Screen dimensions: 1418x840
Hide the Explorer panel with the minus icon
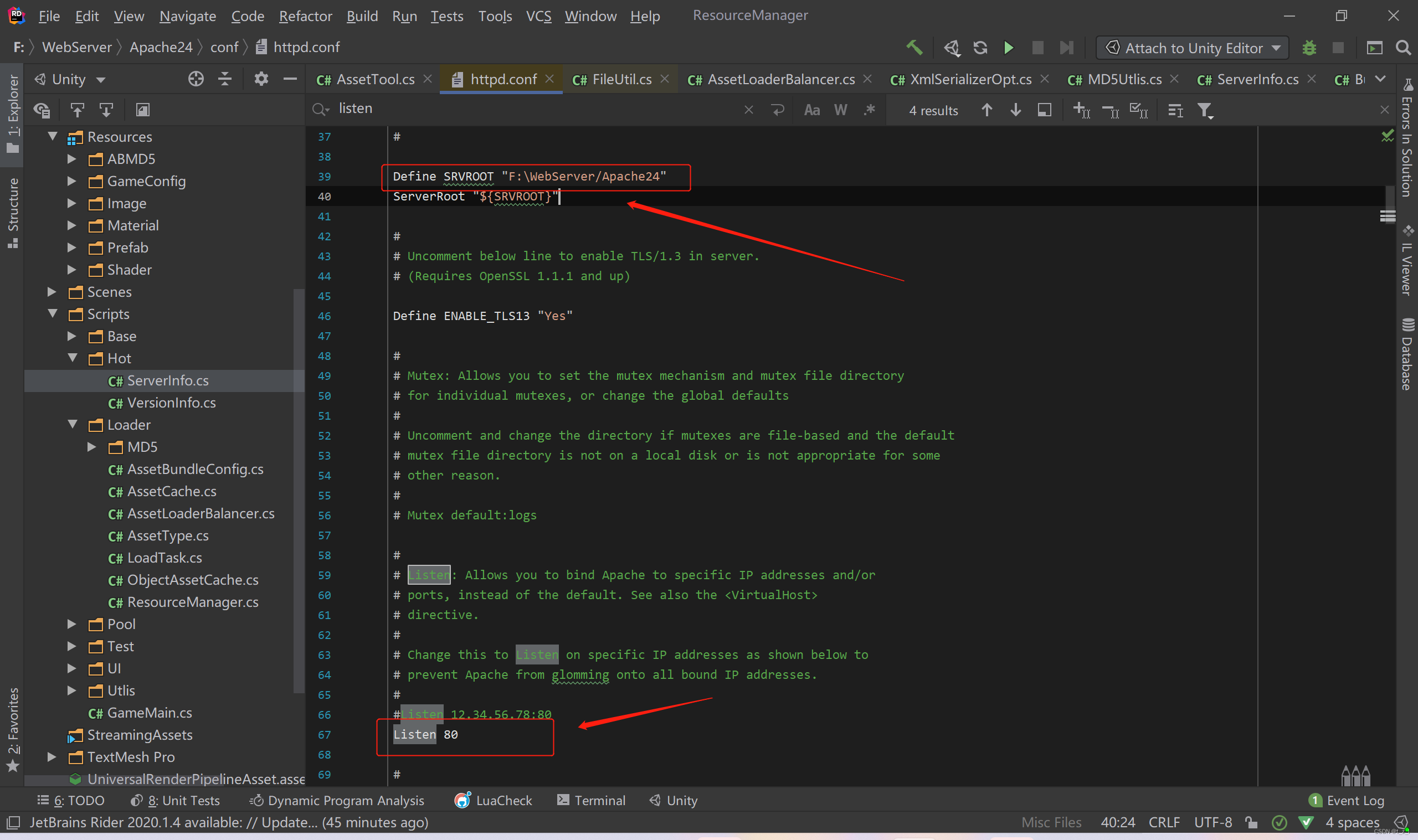click(x=290, y=79)
